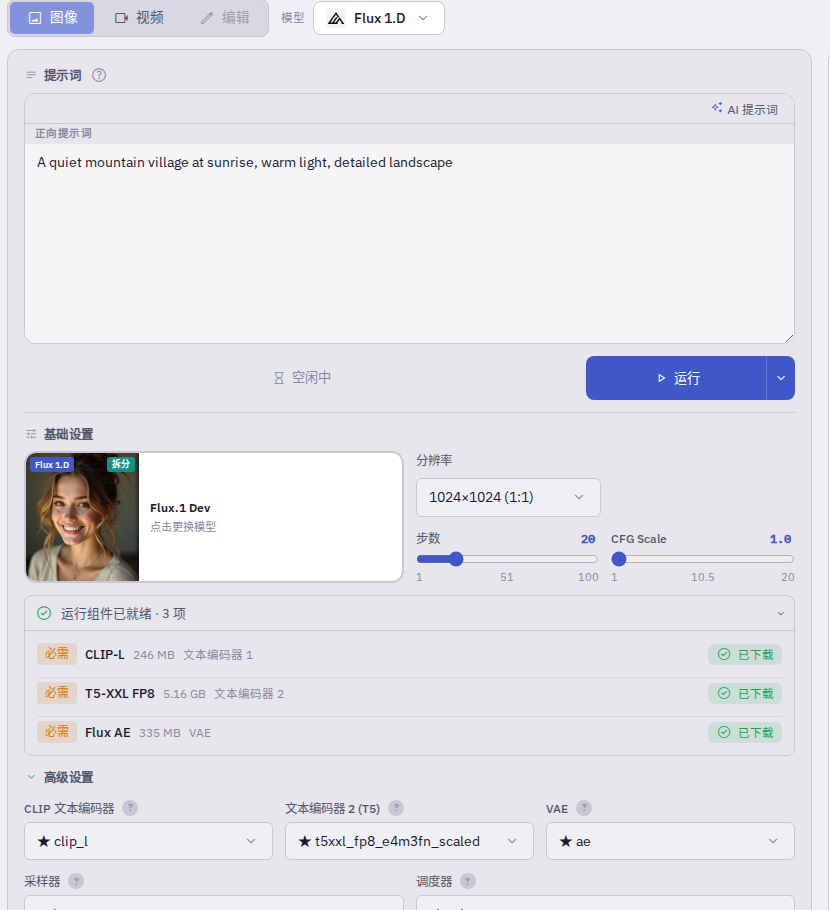The width and height of the screenshot is (830, 910).
Task: Open the 1024×1024 (1:1) resolution dropdown
Action: pyautogui.click(x=508, y=497)
